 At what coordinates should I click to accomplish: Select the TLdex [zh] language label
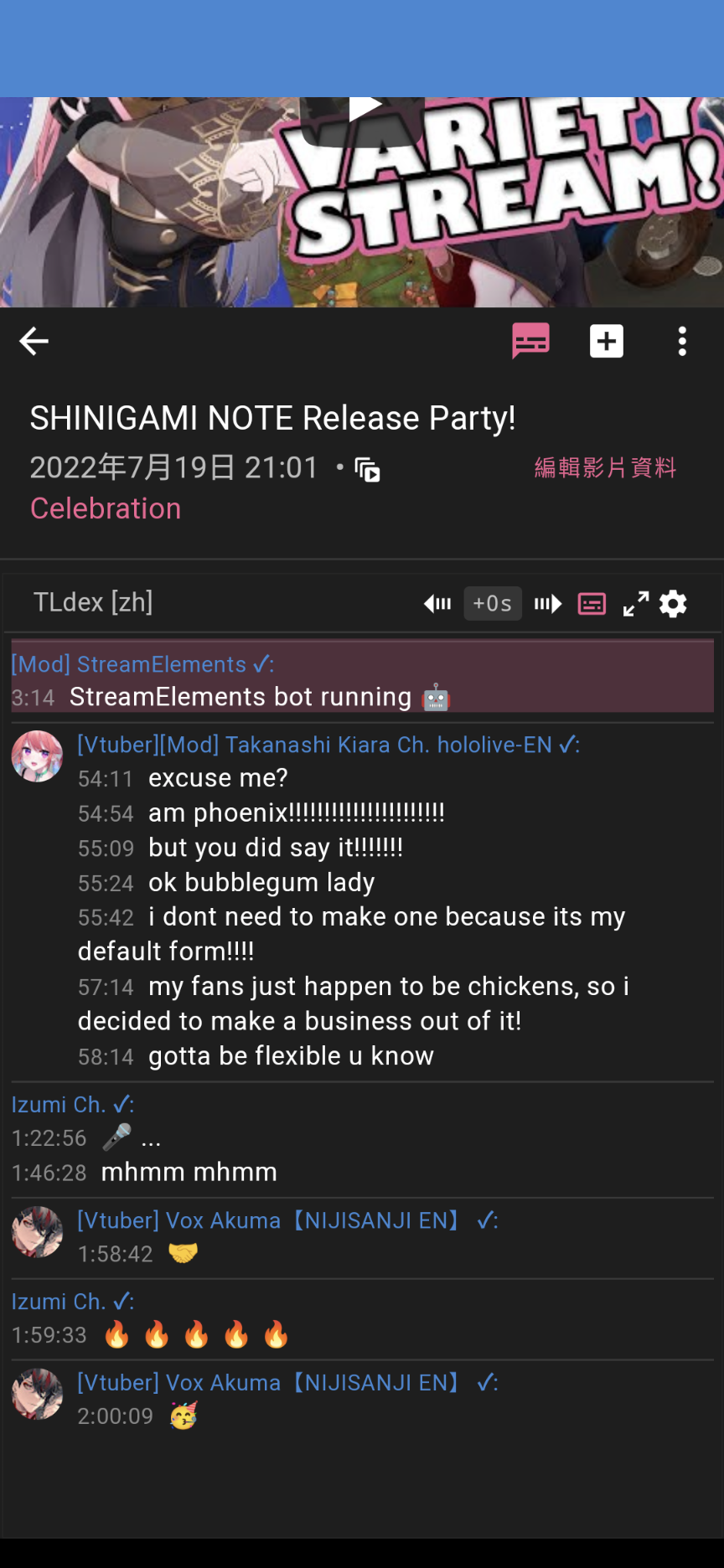click(93, 601)
